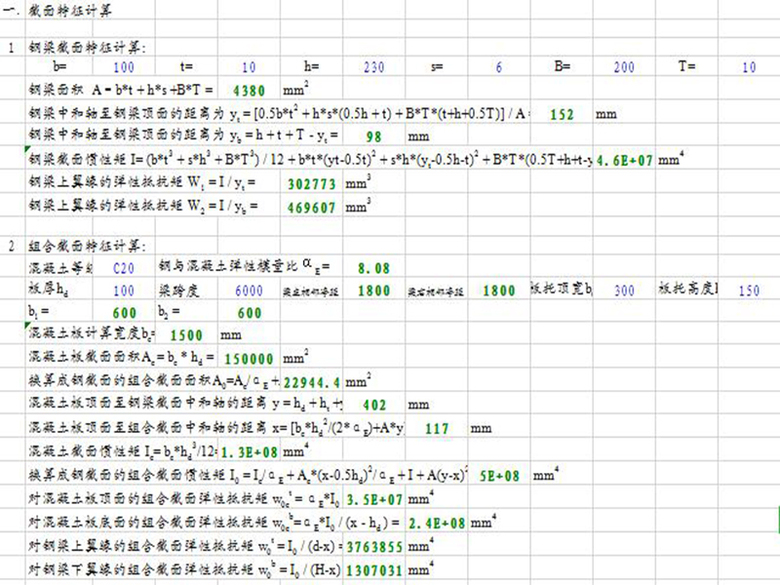Select the B= input cell showing 200
Image resolution: width=780 pixels, height=585 pixels.
tap(623, 67)
